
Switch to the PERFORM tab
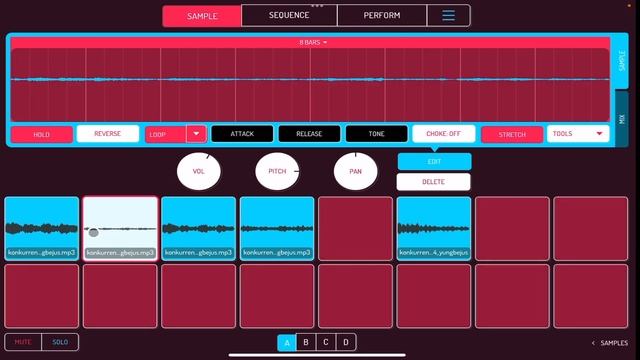click(x=382, y=16)
